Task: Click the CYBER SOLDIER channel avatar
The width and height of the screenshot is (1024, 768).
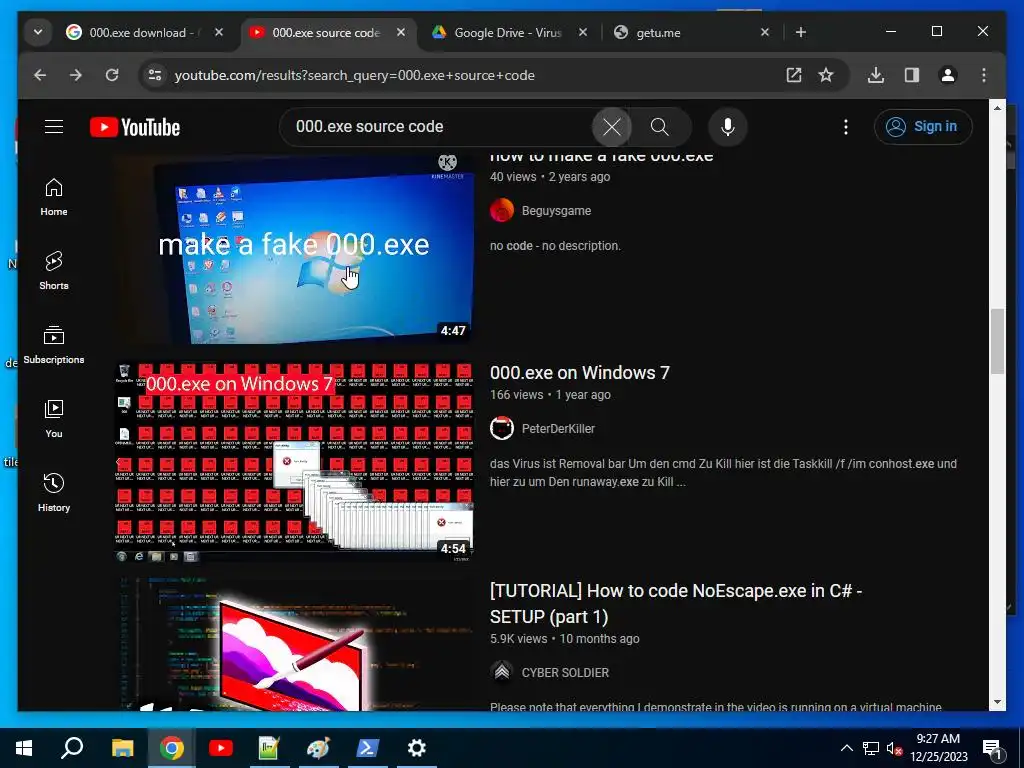Action: 502,672
